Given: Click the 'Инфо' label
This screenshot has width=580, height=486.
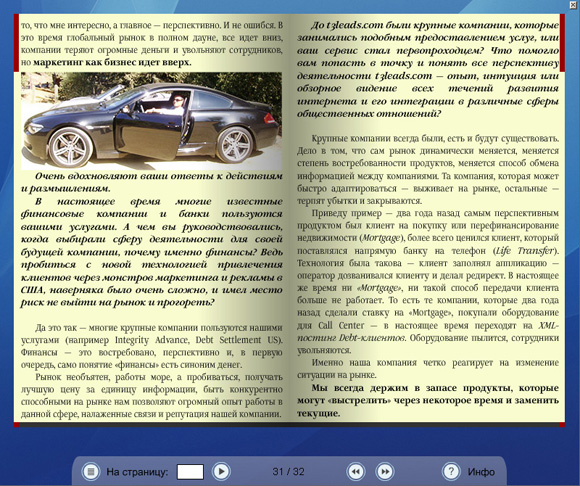Looking at the screenshot, I should [x=481, y=472].
